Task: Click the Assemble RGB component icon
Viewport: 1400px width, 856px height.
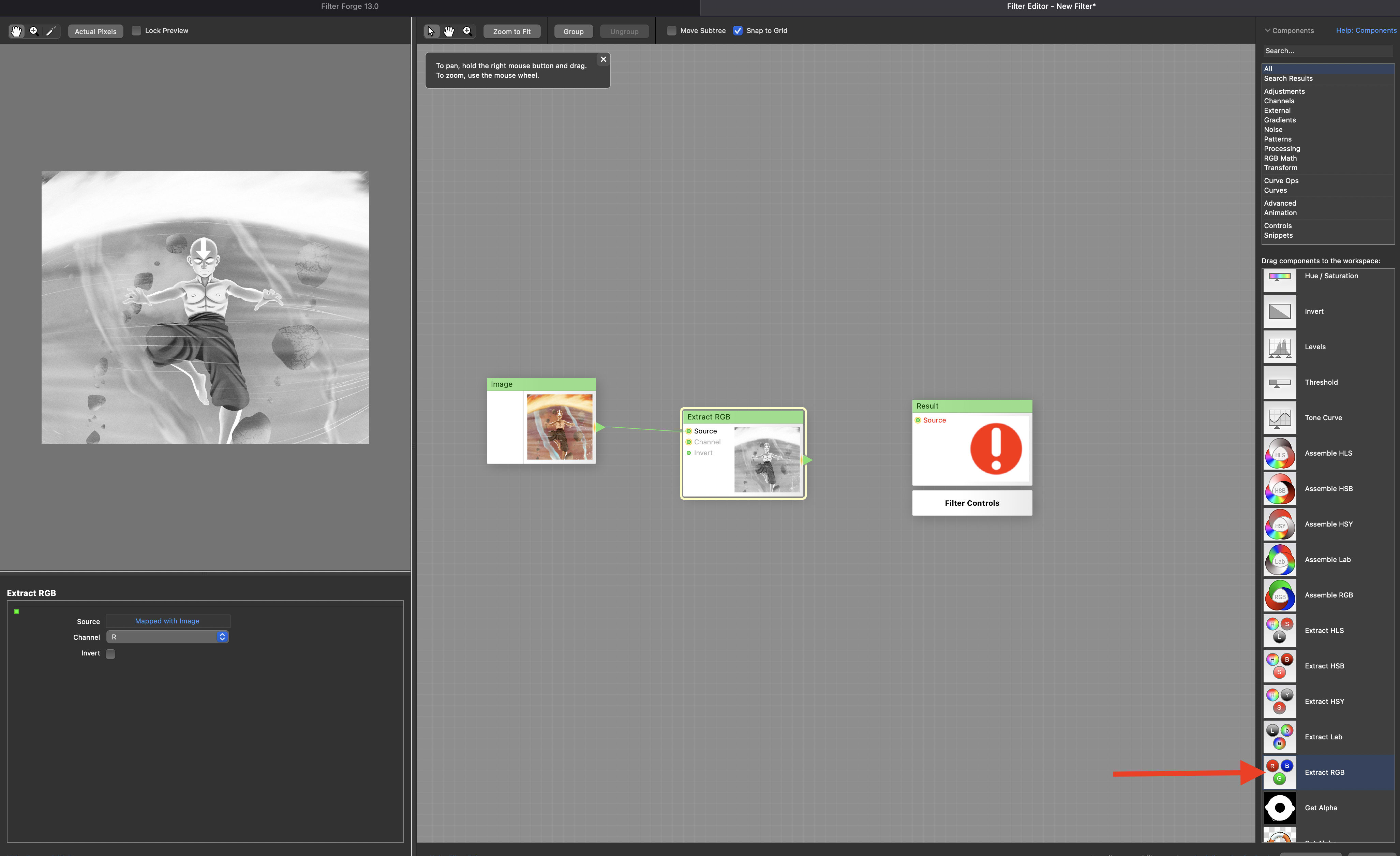Action: coord(1280,595)
